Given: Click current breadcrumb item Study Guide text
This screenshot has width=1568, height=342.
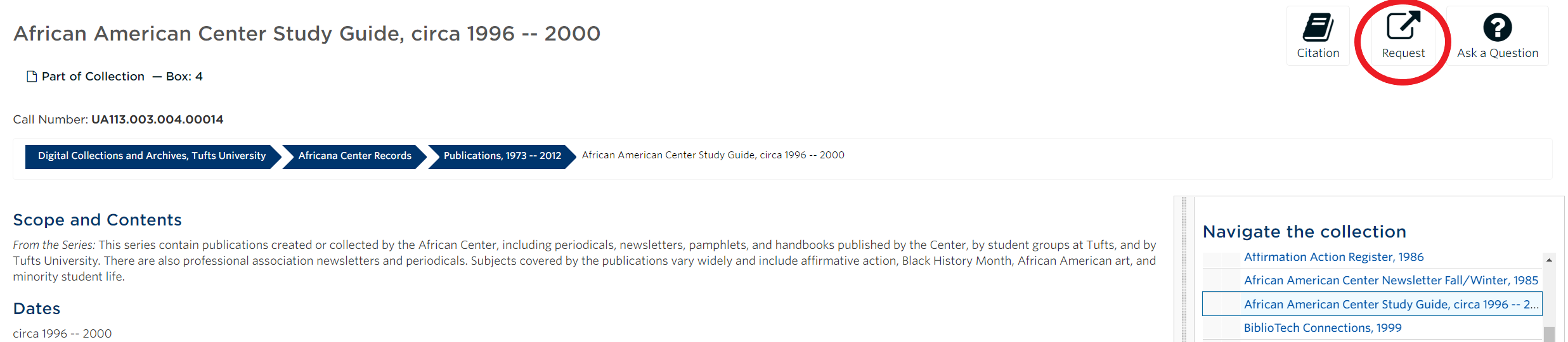Looking at the screenshot, I should point(713,155).
